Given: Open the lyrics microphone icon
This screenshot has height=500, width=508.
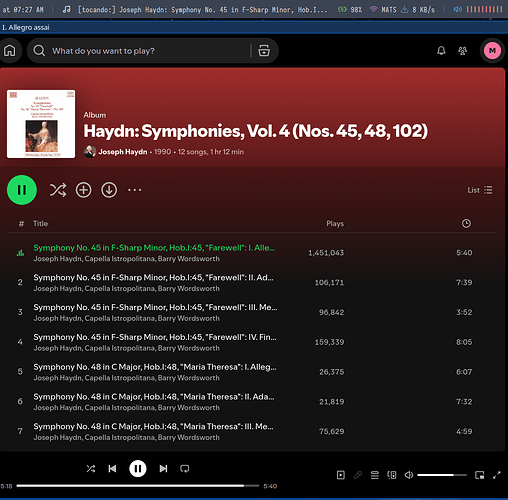Looking at the screenshot, I should [x=358, y=475].
